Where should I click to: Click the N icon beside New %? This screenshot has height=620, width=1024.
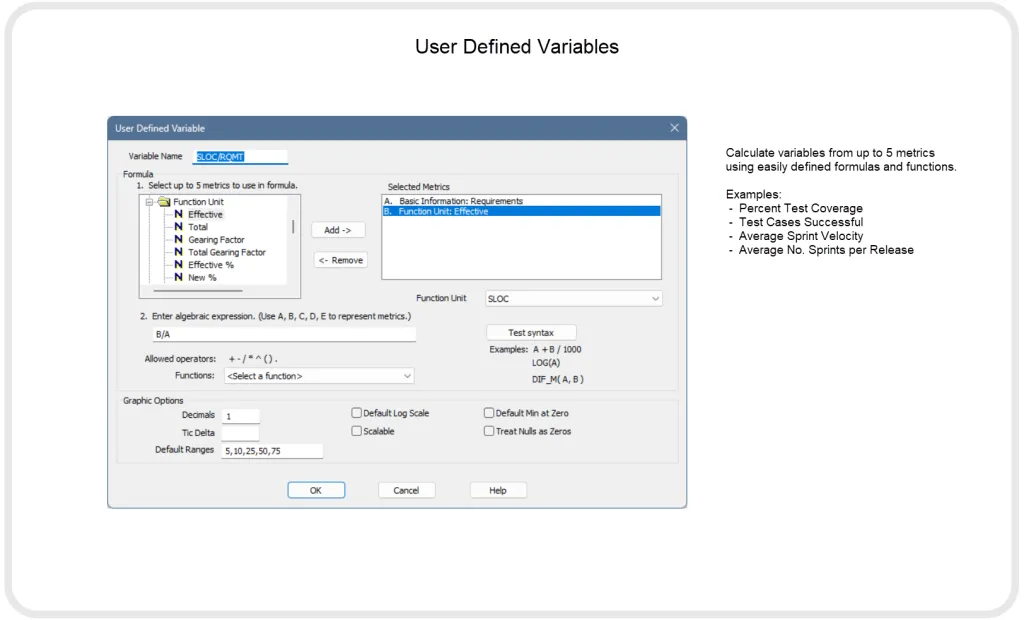point(178,277)
